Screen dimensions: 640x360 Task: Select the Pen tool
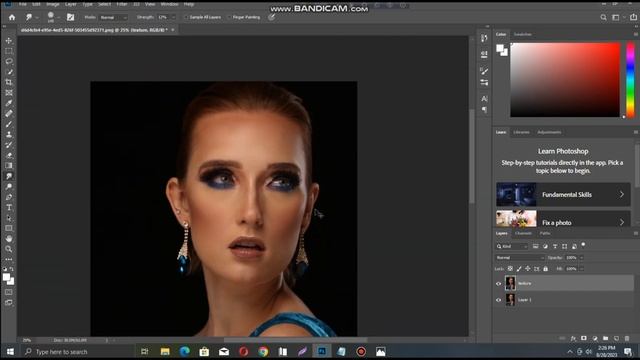pyautogui.click(x=9, y=197)
